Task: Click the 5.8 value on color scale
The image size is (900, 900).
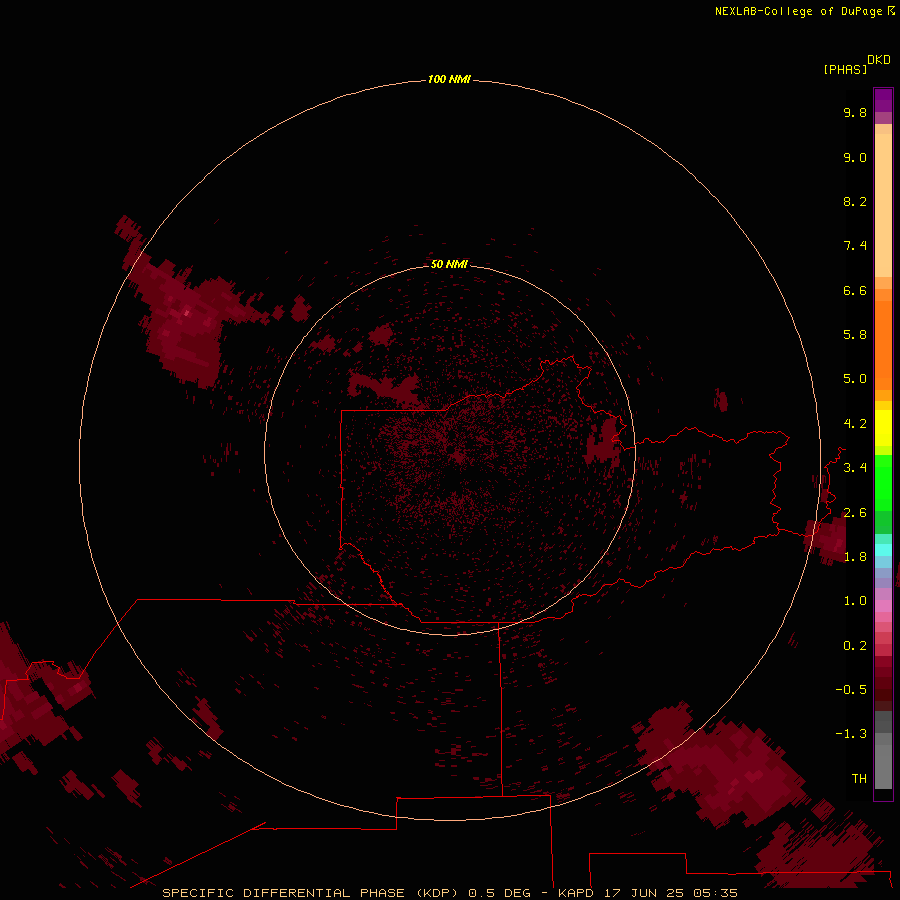Action: coord(855,335)
